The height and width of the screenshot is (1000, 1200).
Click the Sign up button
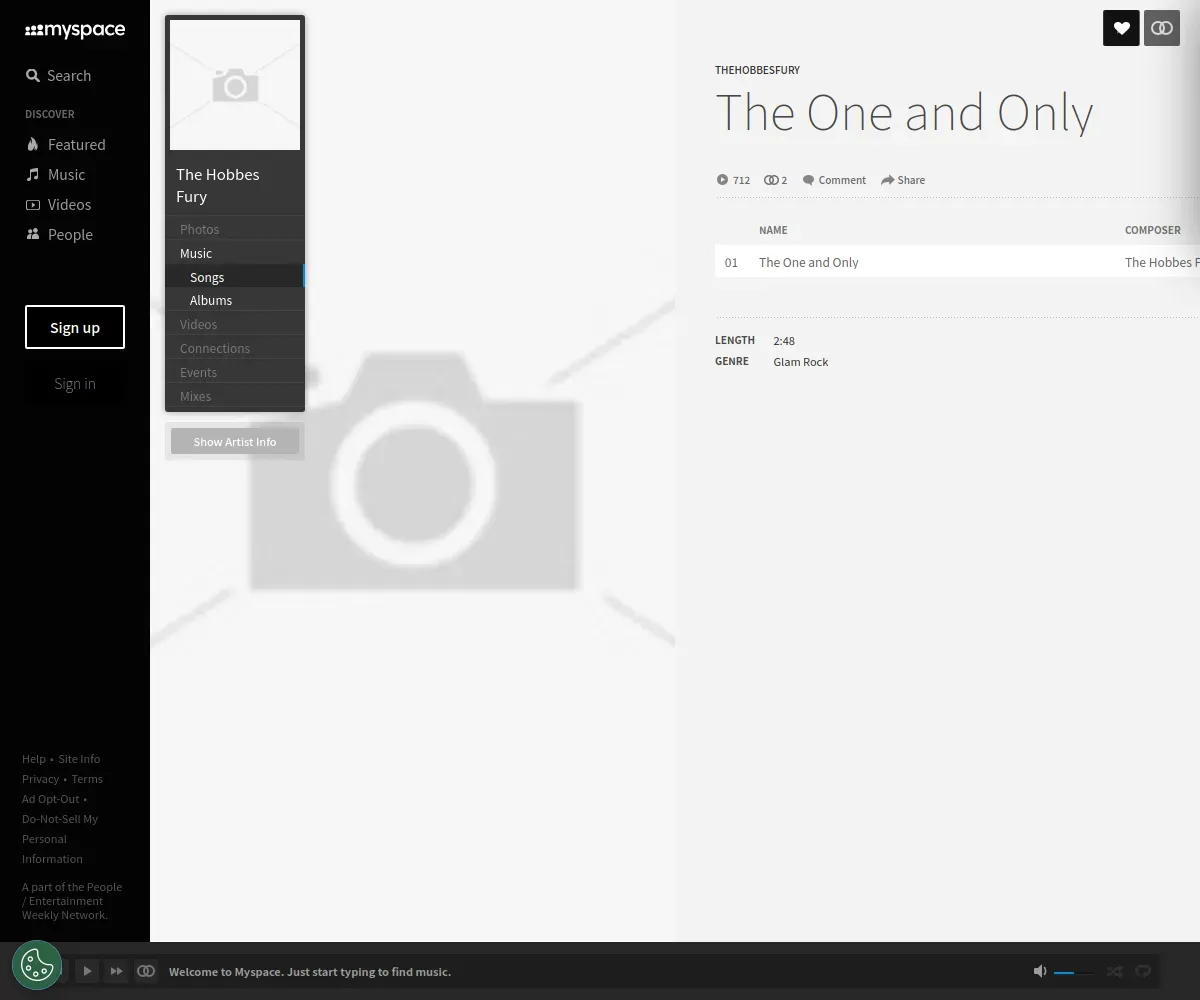[x=75, y=327]
